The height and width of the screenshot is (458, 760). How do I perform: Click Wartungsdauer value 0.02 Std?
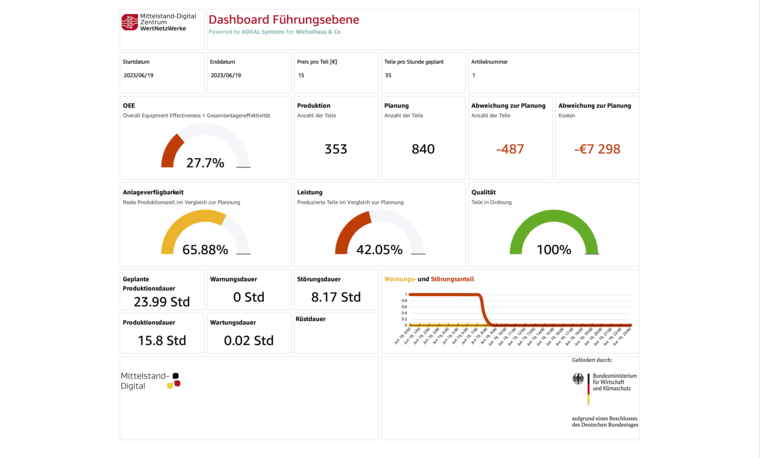point(249,341)
